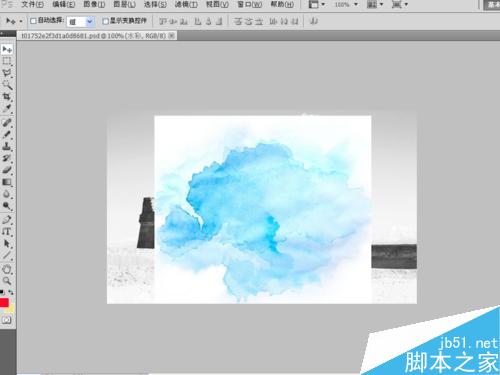The width and height of the screenshot is (500, 375).
Task: Enable the 自动选择 checkbox
Action: click(33, 21)
